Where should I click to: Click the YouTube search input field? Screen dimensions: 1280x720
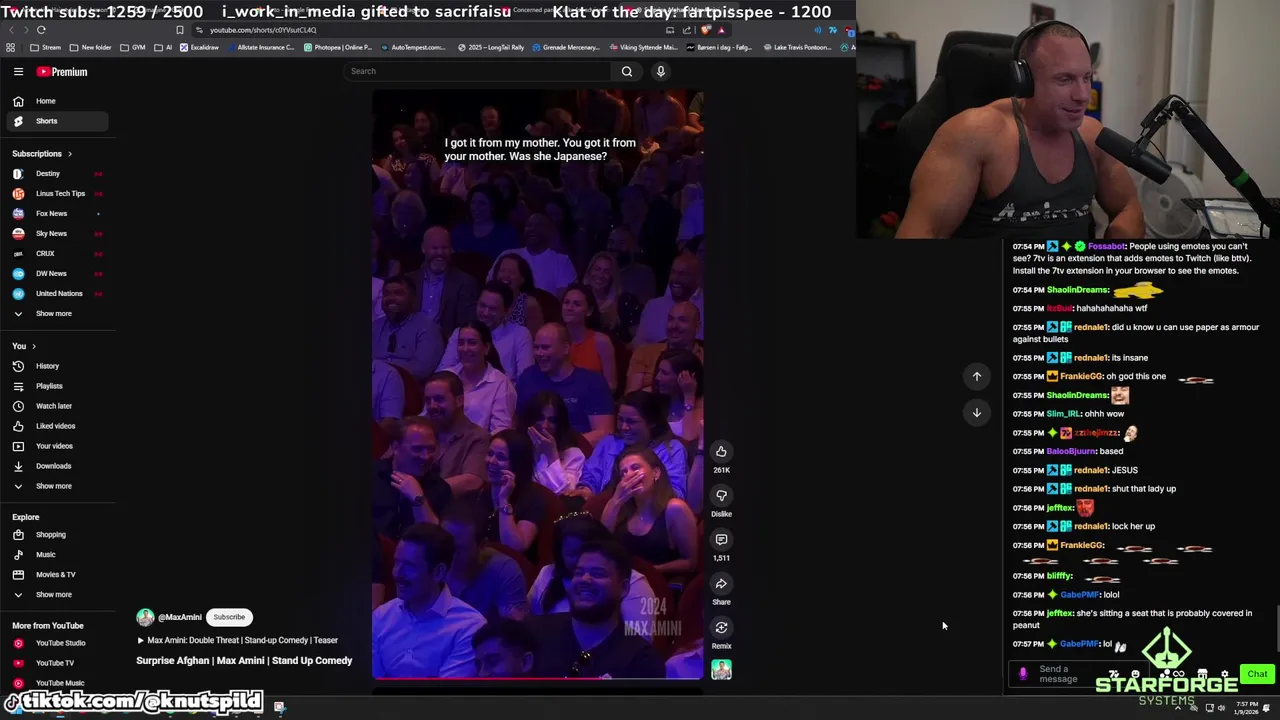pyautogui.click(x=478, y=71)
